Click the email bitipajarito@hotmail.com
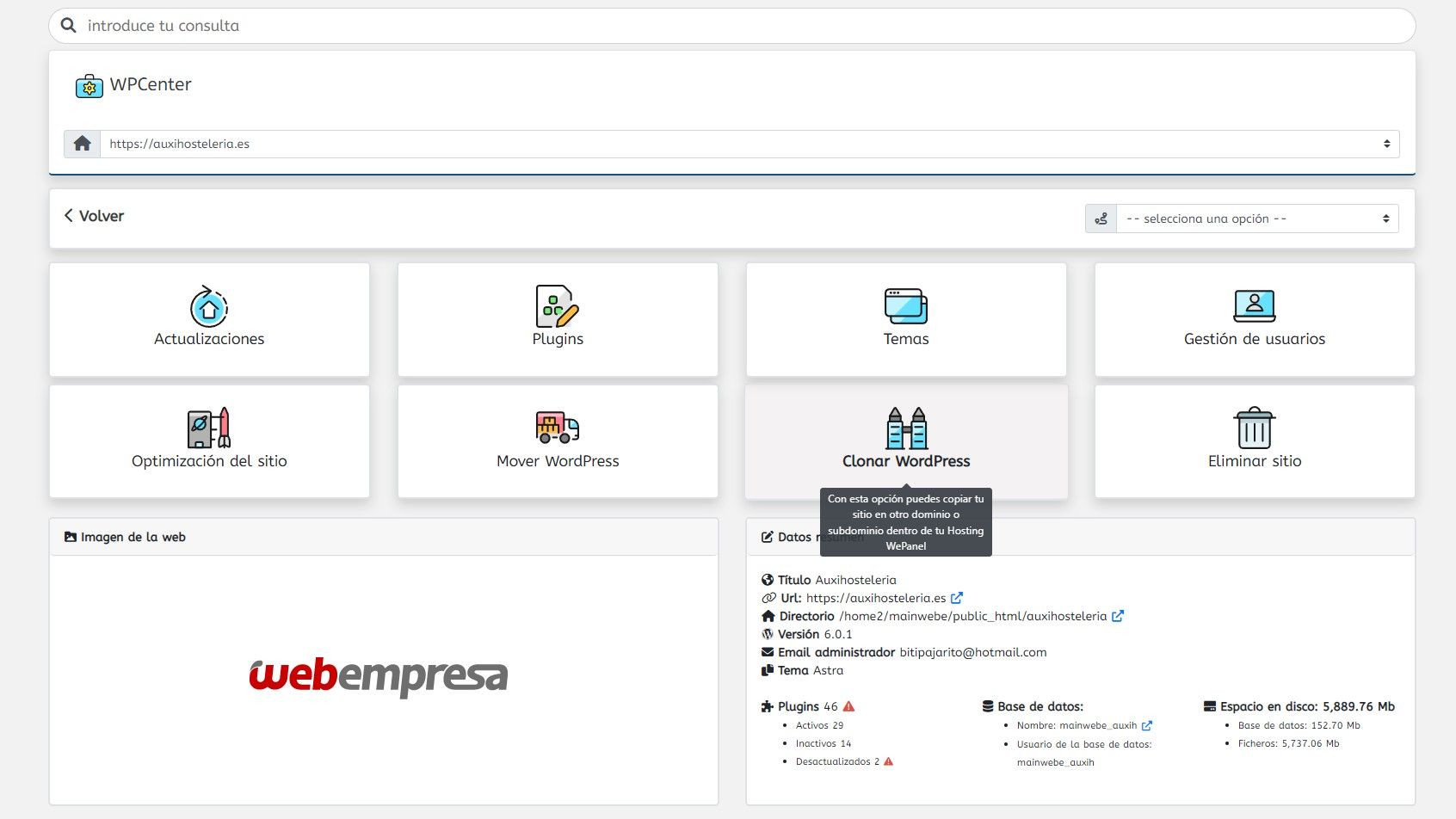 973,652
